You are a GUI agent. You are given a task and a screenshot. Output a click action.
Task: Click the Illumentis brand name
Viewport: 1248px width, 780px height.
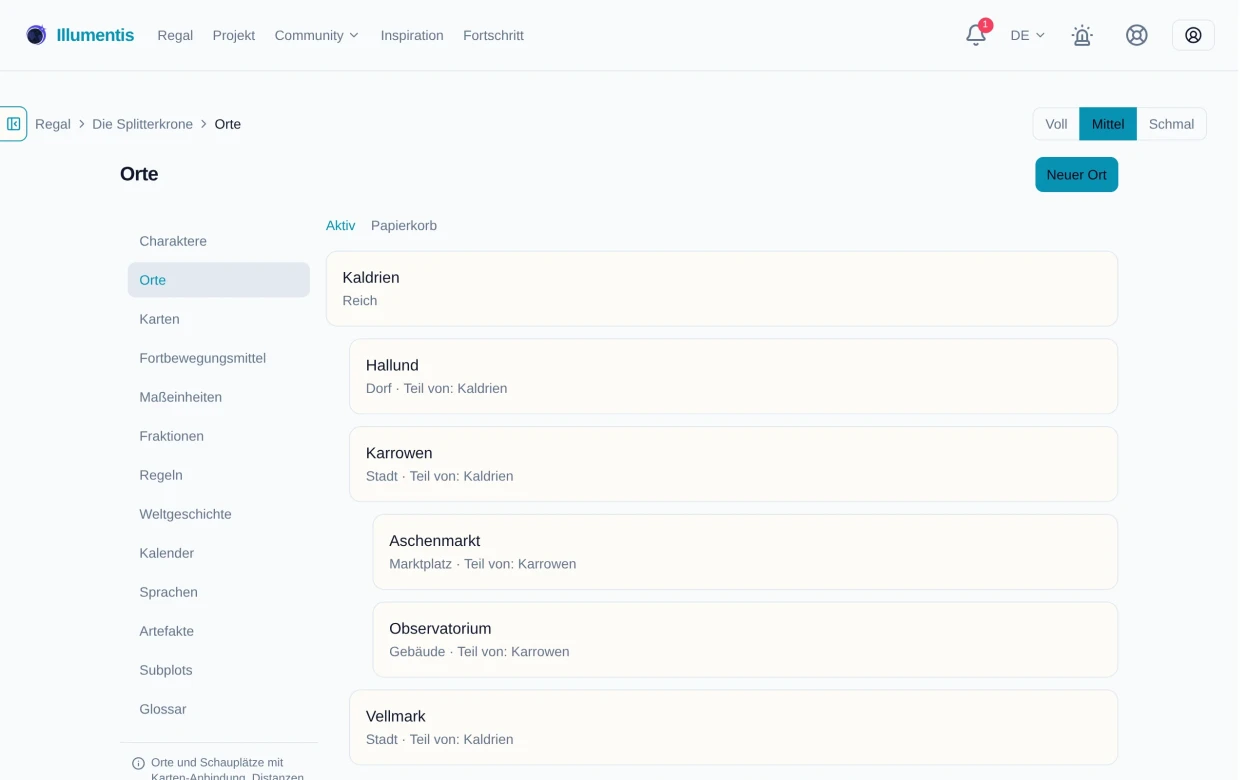pos(95,35)
